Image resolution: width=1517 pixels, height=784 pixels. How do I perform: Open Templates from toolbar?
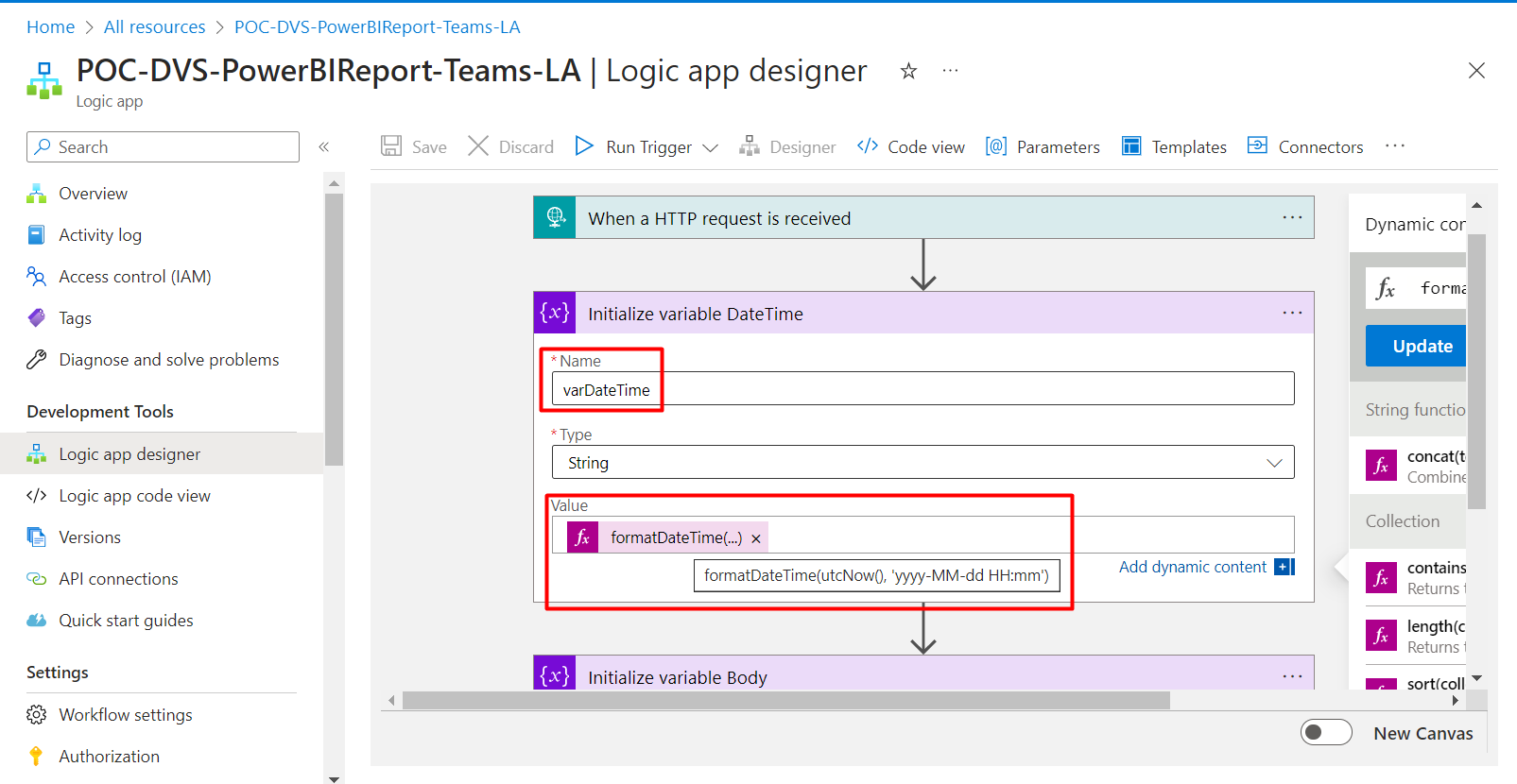1174,146
